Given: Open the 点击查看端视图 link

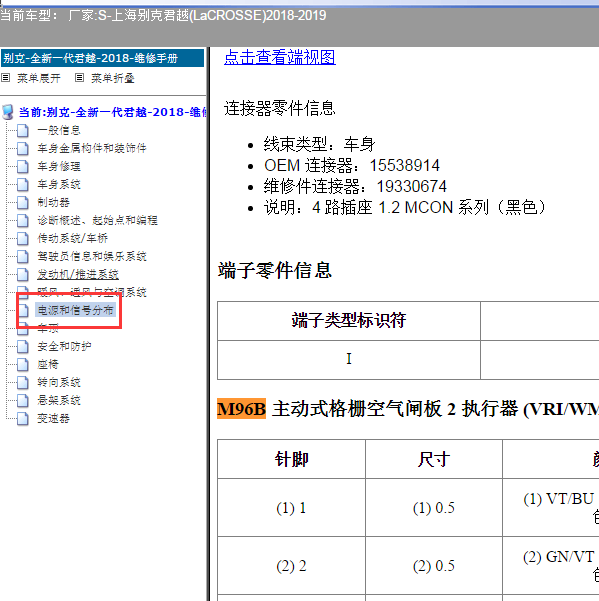Looking at the screenshot, I should 280,57.
